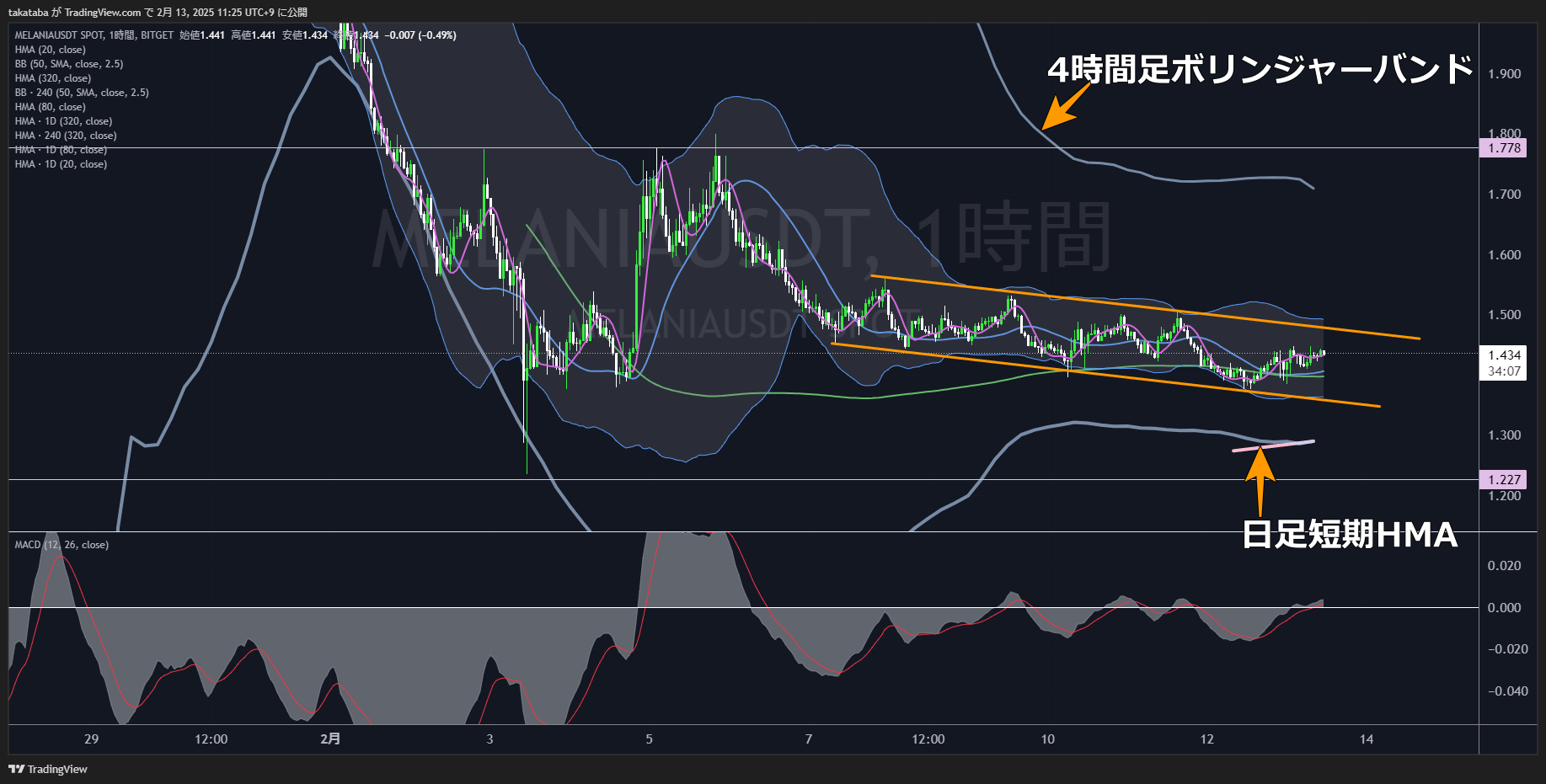Click the 2月 label on time axis

330,739
